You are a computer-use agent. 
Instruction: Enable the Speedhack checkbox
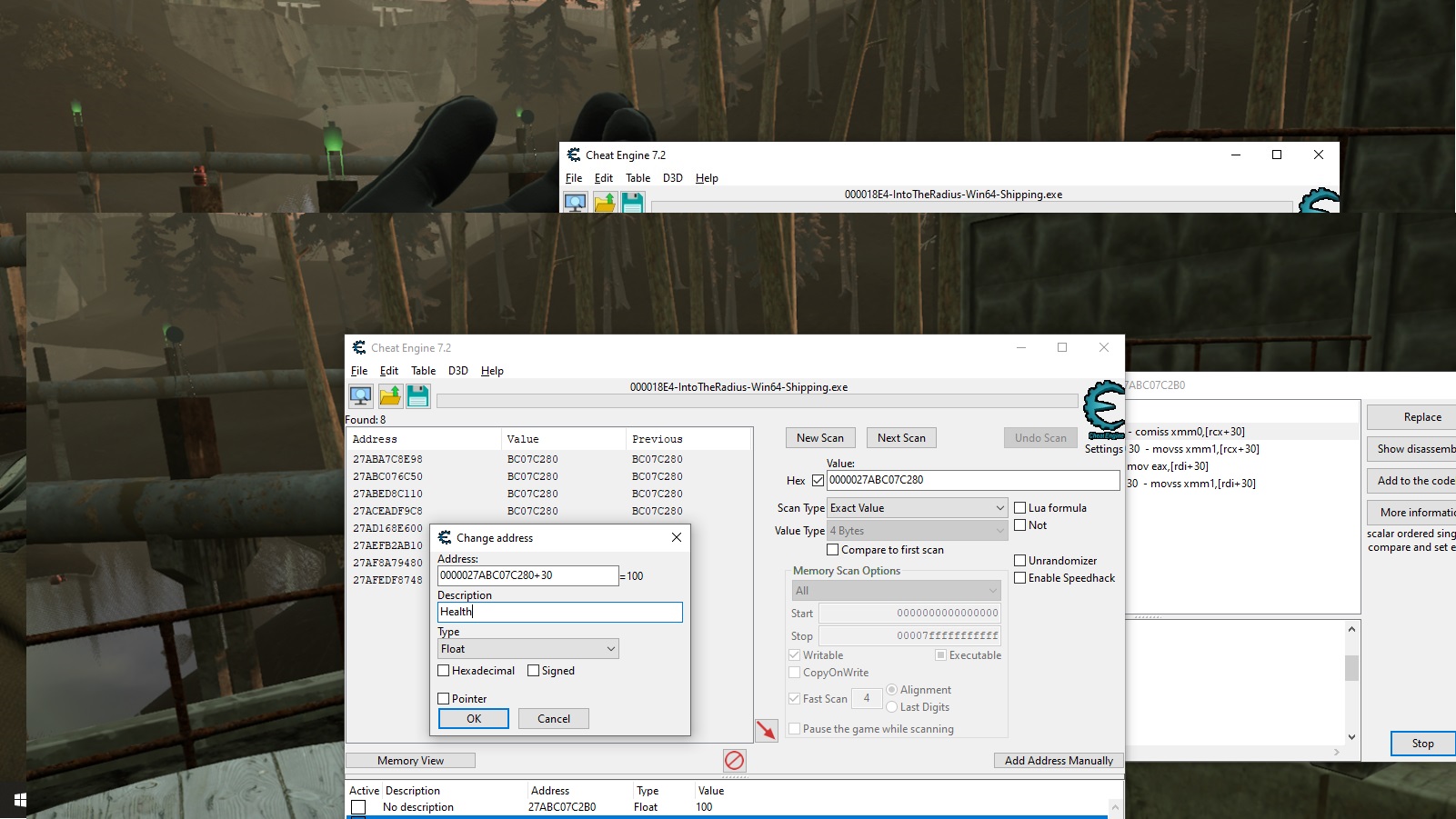[1020, 578]
